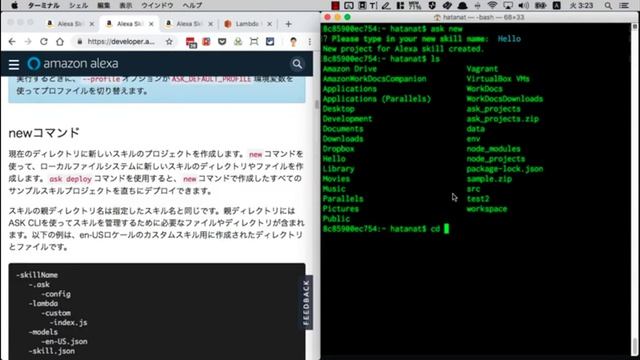
Task: Open Notification Center icon
Action: [x=624, y=5]
